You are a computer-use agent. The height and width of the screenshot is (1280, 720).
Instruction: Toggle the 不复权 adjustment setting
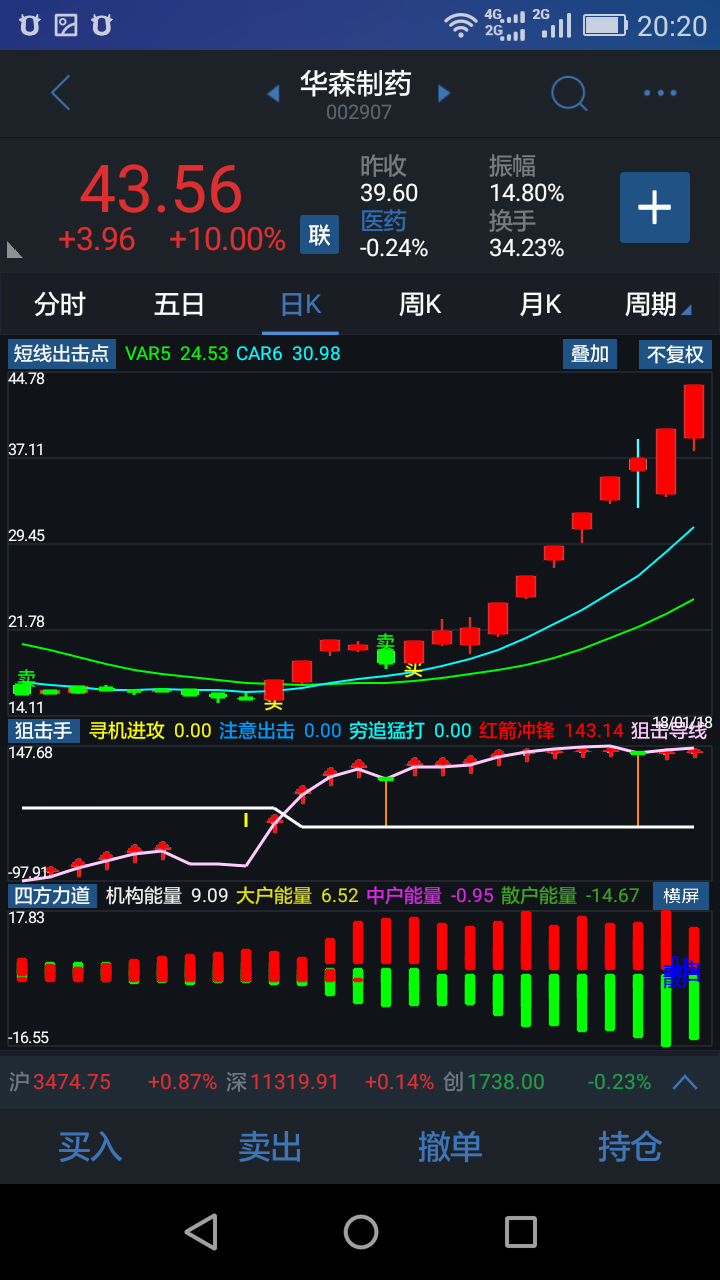pos(675,354)
